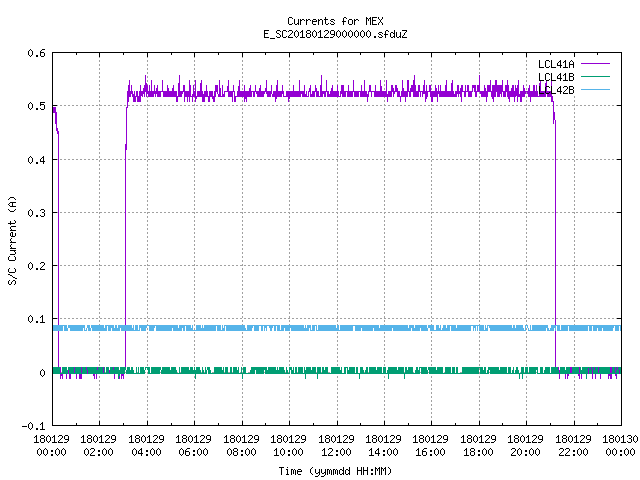
Task: Click the blue legend line sample for LCL42B
Action: click(595, 89)
